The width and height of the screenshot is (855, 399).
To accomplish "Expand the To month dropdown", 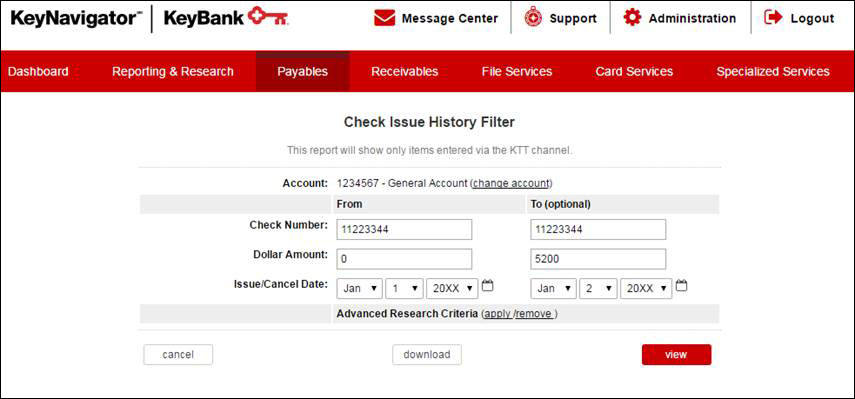I will (x=553, y=288).
